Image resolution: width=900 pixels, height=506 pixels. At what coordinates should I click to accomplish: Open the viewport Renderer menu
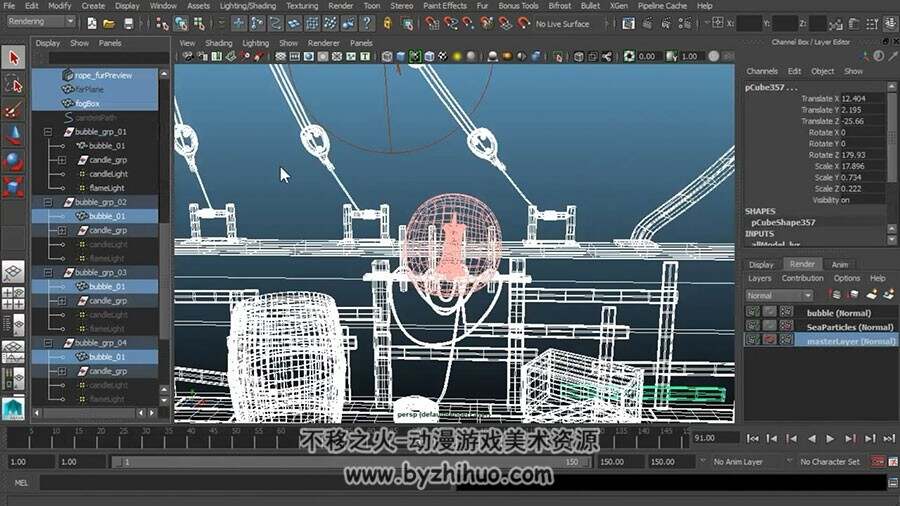point(324,43)
